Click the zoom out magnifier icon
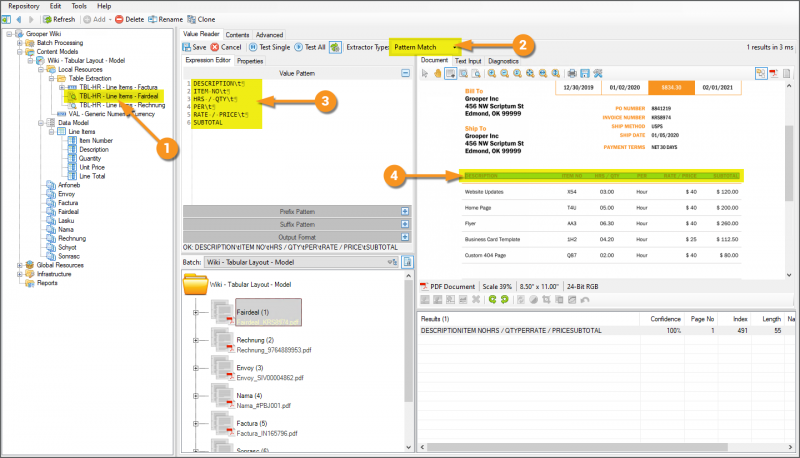The width and height of the screenshot is (800, 458). tap(504, 73)
